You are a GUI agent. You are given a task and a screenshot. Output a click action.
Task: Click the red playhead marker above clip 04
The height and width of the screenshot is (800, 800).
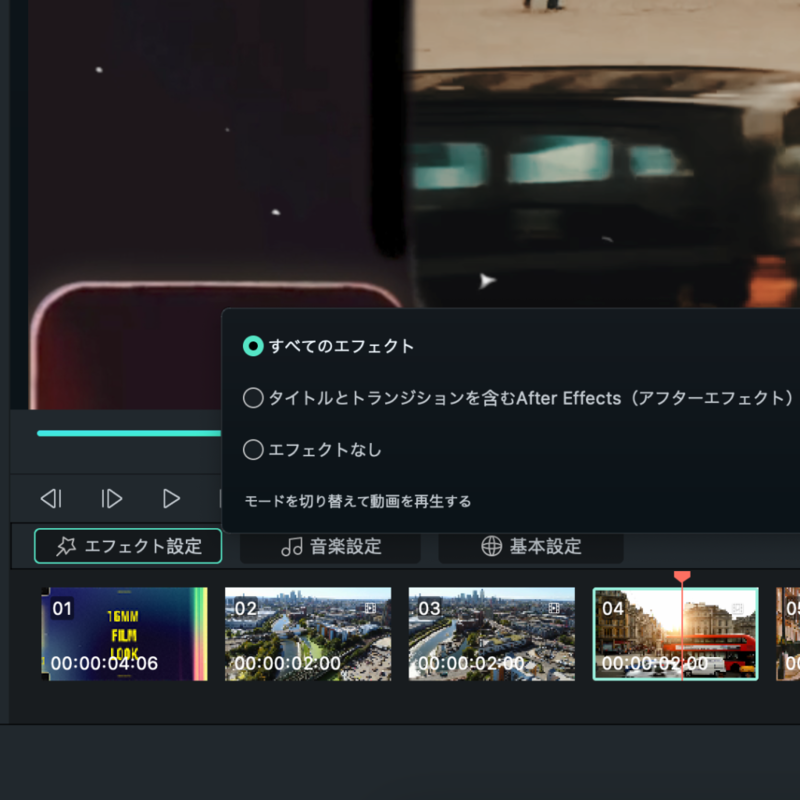[x=682, y=577]
